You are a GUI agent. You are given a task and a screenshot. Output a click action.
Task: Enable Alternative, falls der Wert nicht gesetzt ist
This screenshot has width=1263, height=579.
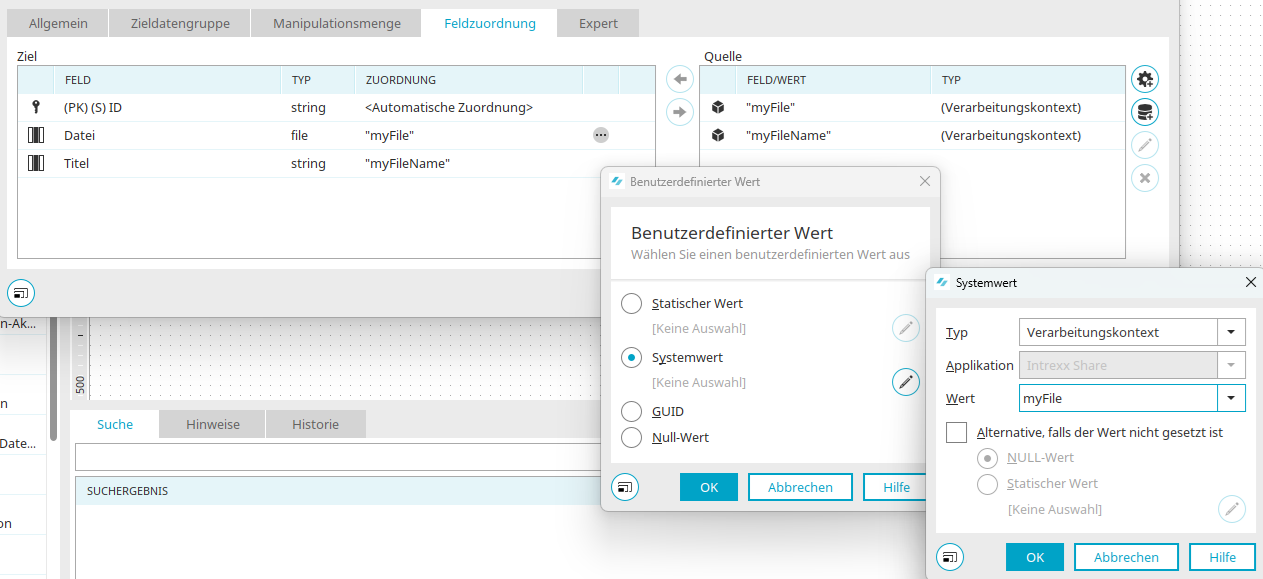pyautogui.click(x=957, y=433)
